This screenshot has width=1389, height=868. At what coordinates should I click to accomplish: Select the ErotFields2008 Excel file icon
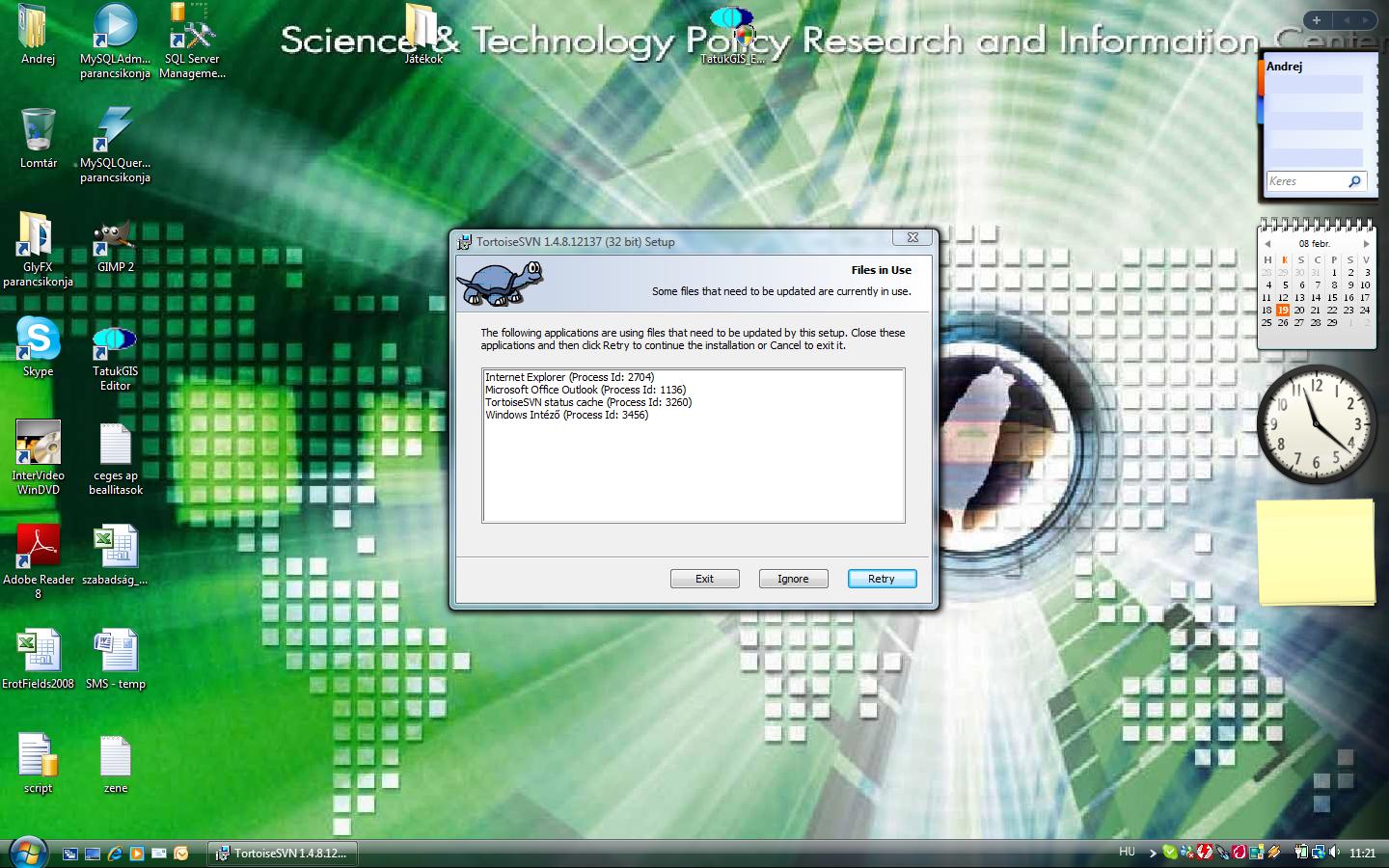38,660
